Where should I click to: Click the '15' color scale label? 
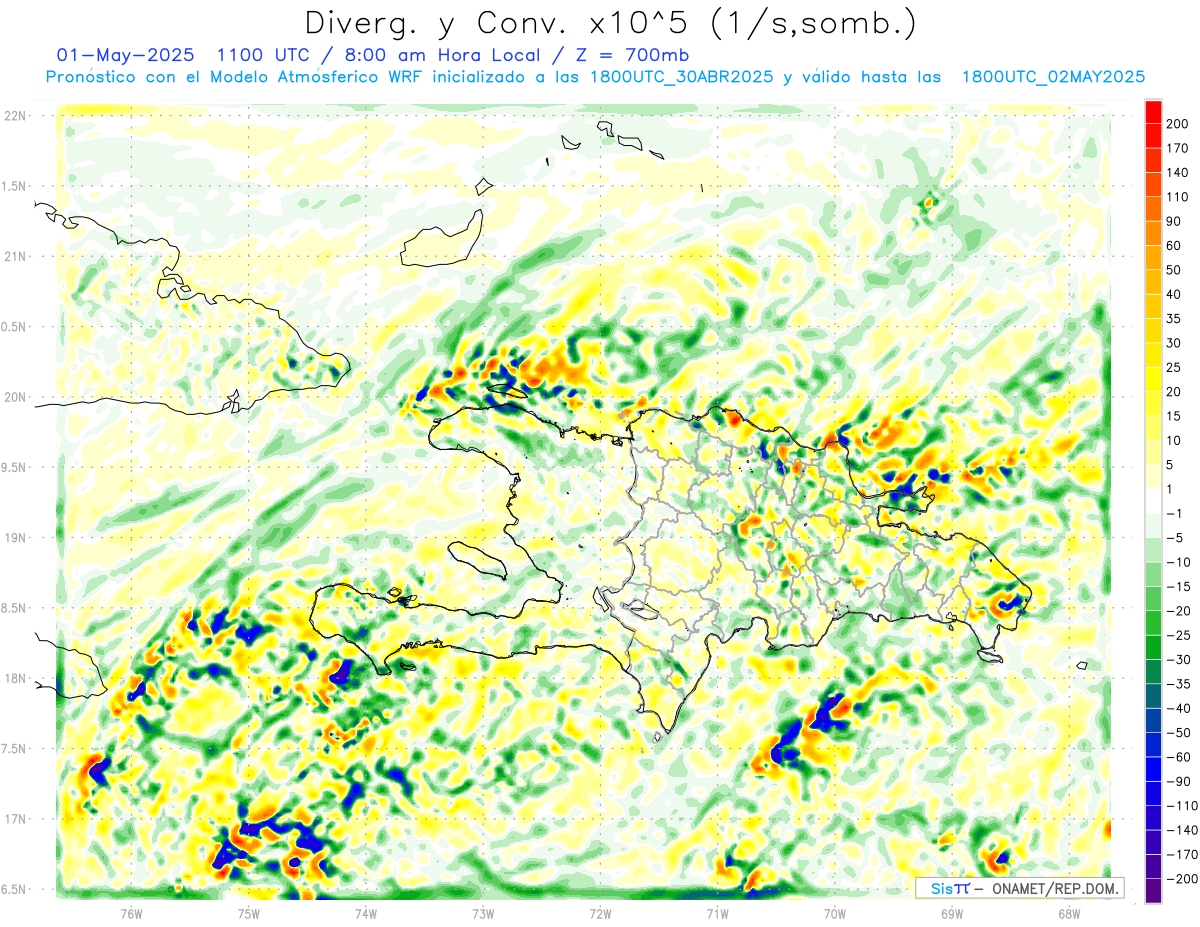pos(1176,416)
